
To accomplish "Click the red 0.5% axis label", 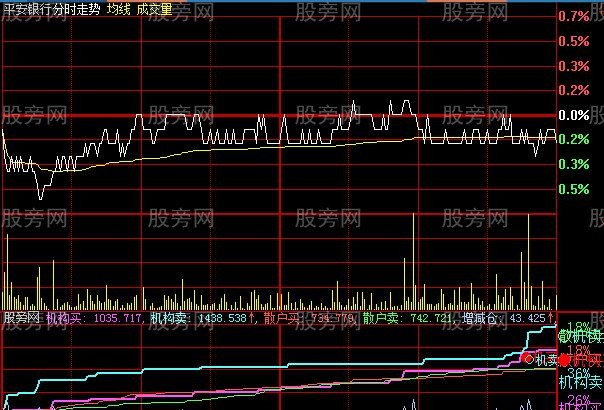I will click(573, 42).
